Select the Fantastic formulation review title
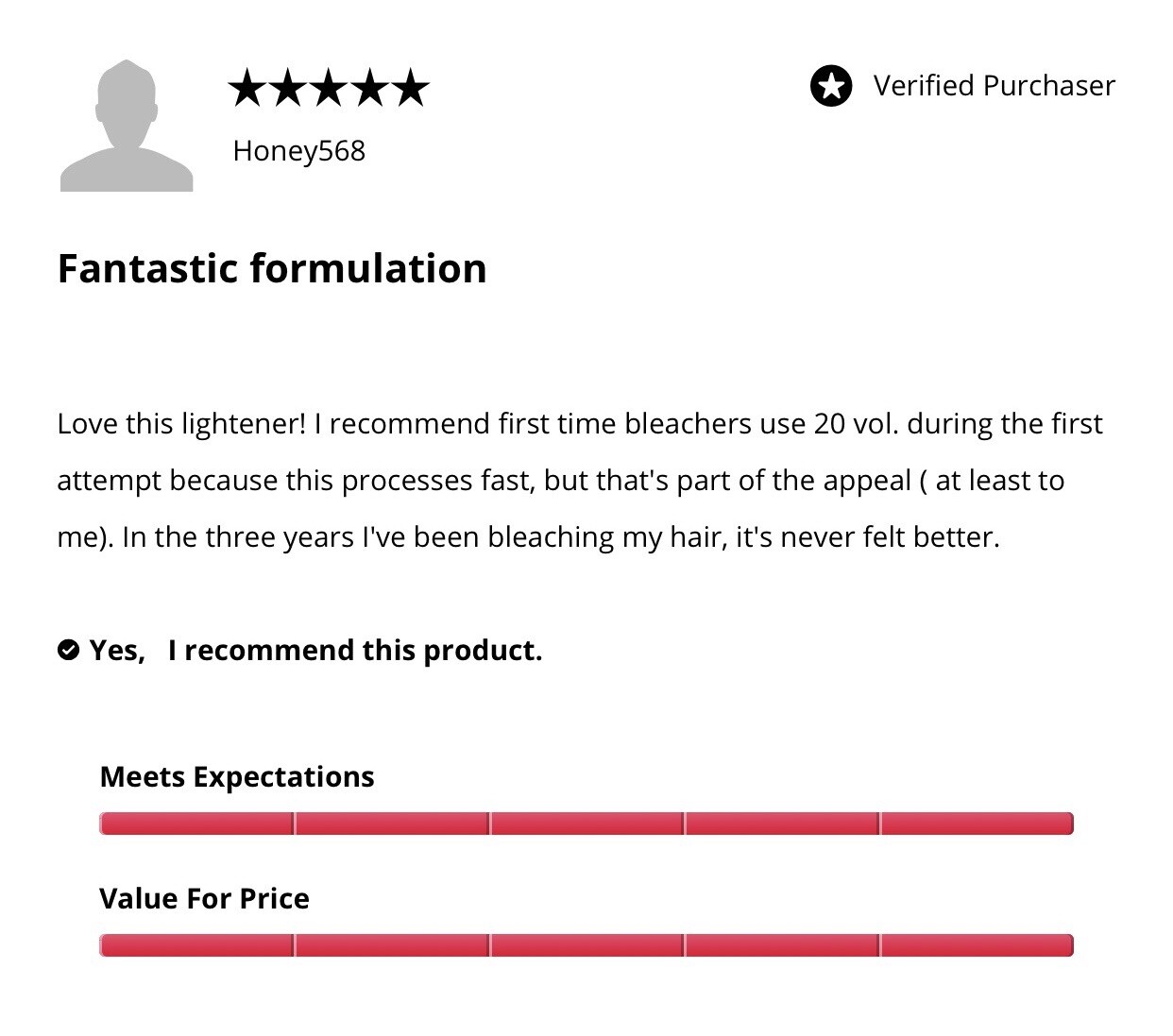Viewport: 1173px width, 1036px height. pyautogui.click(x=272, y=268)
